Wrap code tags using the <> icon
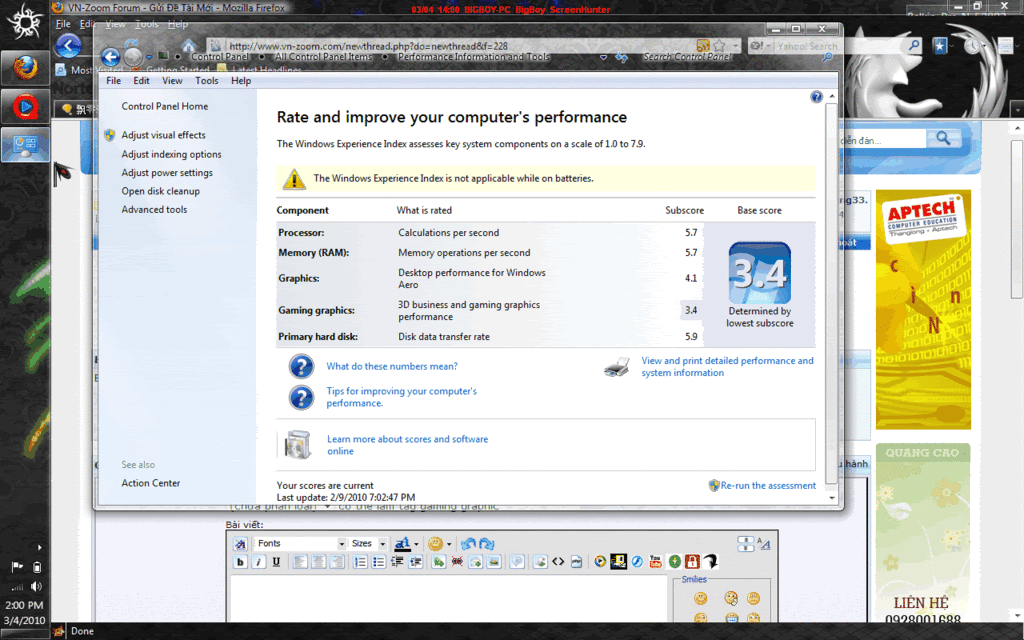 pyautogui.click(x=558, y=562)
